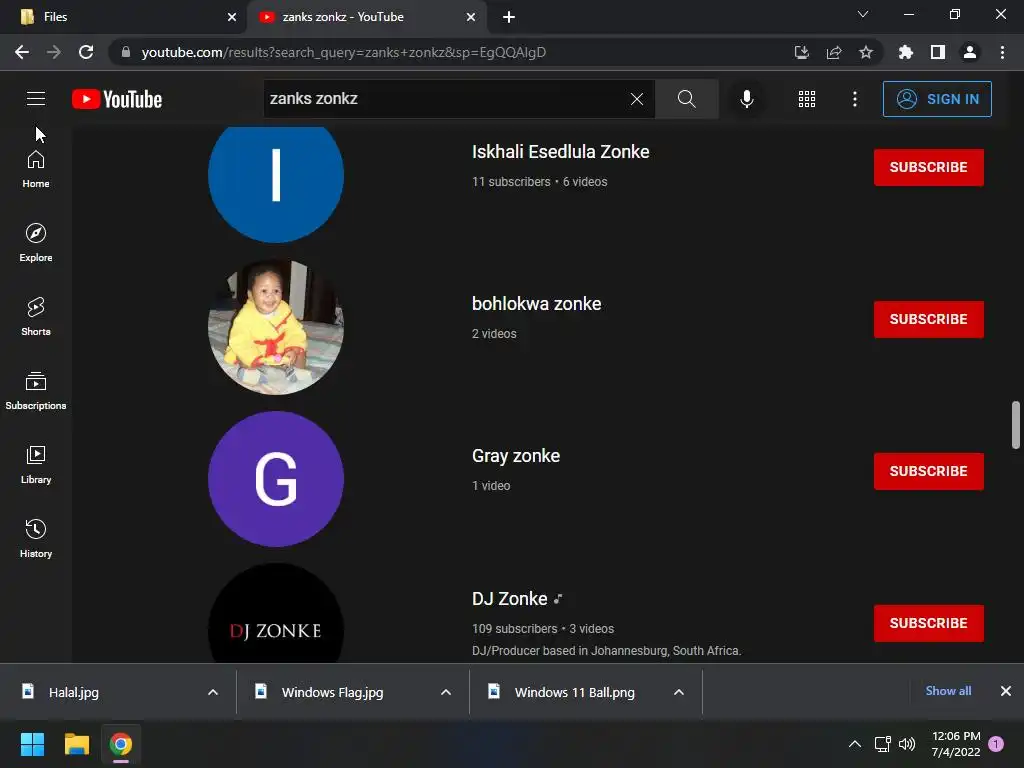Start voice search with the microphone
The width and height of the screenshot is (1024, 768).
click(x=746, y=99)
